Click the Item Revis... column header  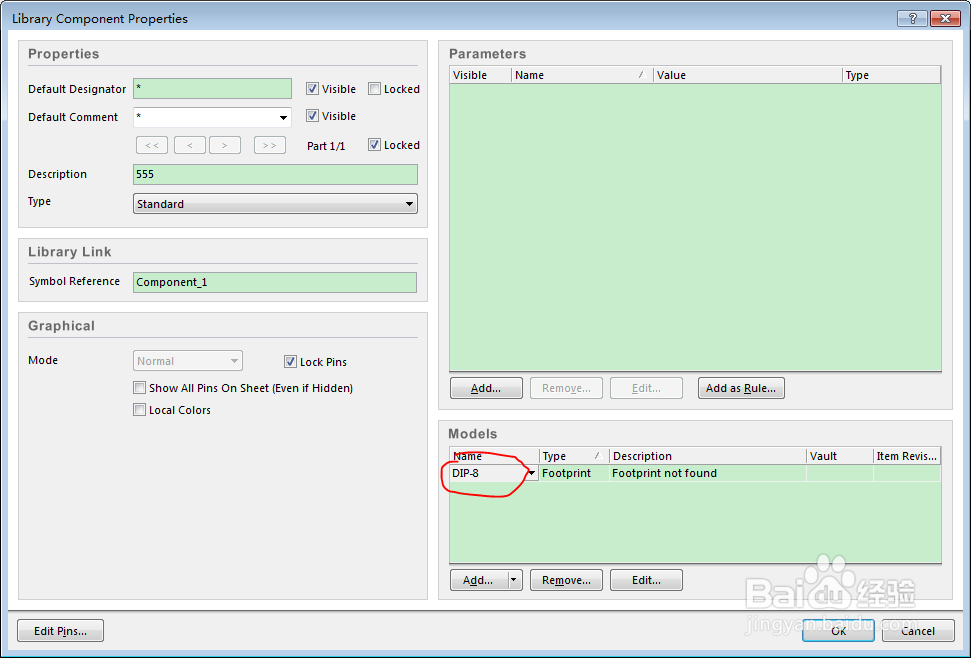(907, 456)
